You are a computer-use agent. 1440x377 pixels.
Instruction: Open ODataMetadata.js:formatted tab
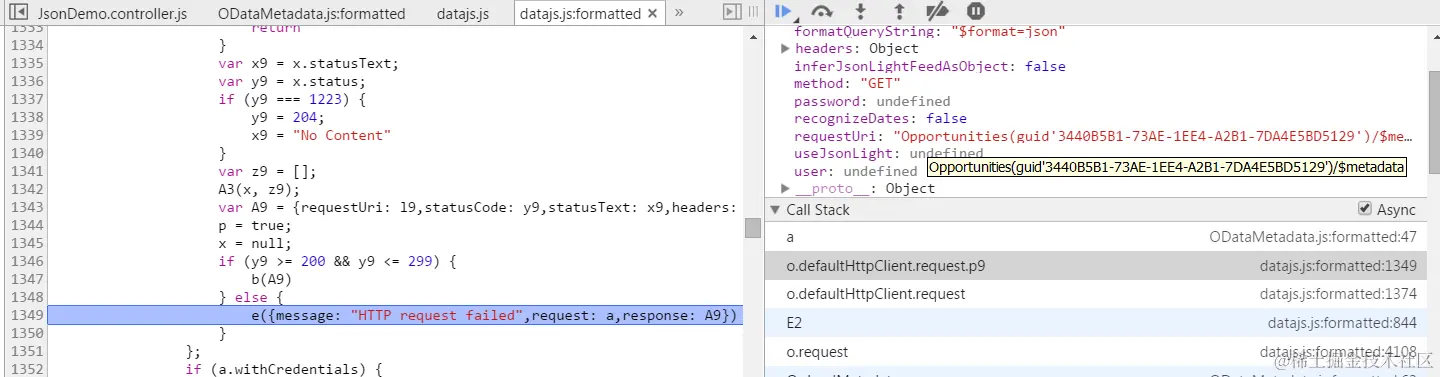pyautogui.click(x=312, y=14)
